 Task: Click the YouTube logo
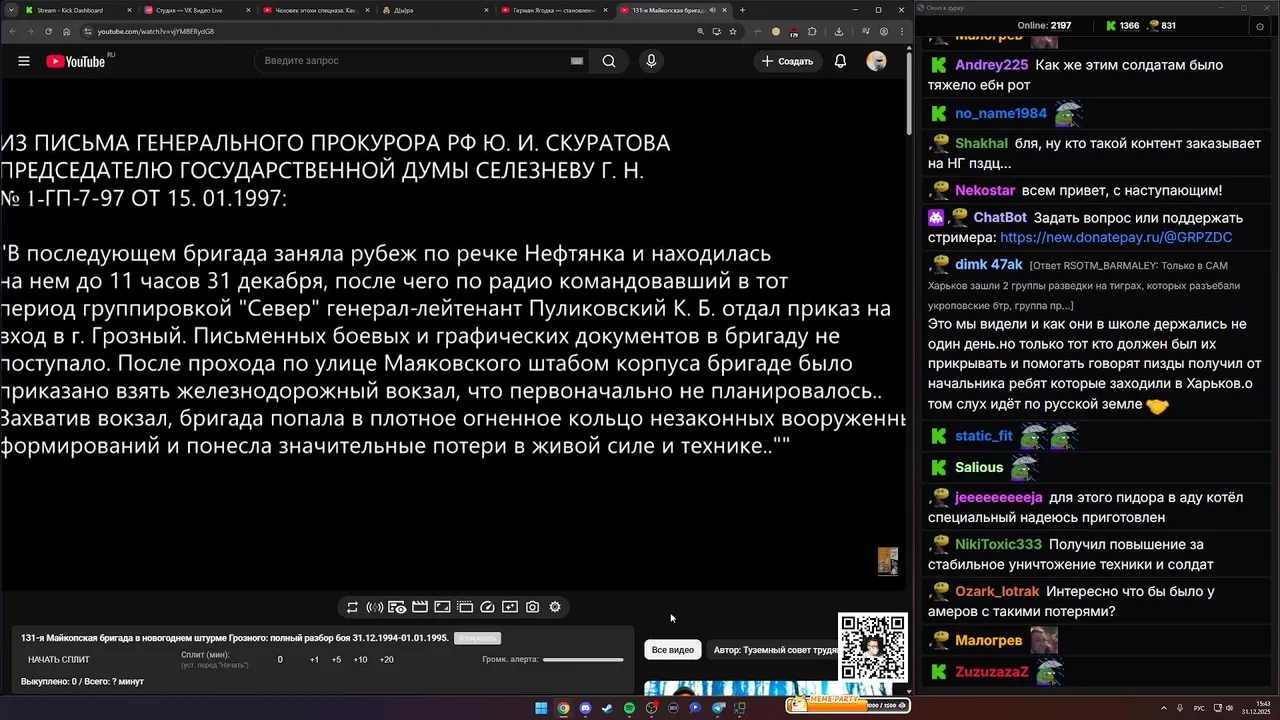click(x=75, y=61)
